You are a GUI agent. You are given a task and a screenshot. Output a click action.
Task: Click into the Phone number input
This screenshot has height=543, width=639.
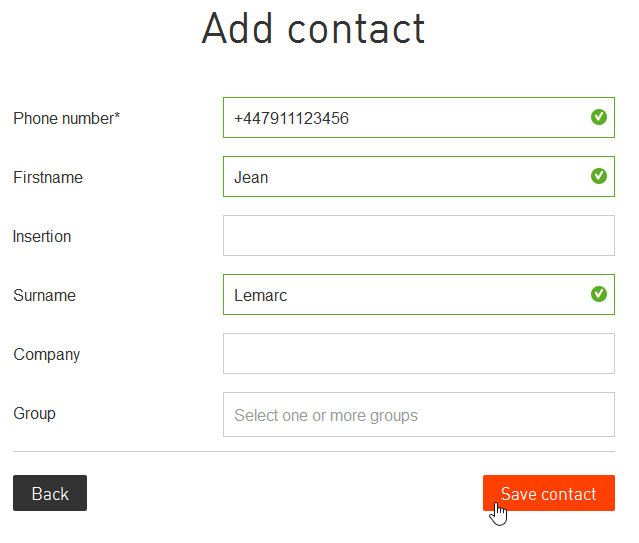pyautogui.click(x=419, y=117)
